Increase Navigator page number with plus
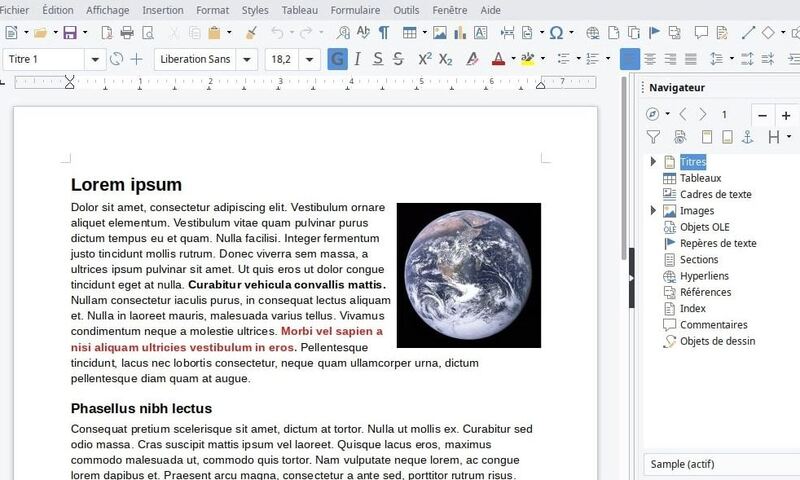This screenshot has width=800, height=480. pos(786,115)
